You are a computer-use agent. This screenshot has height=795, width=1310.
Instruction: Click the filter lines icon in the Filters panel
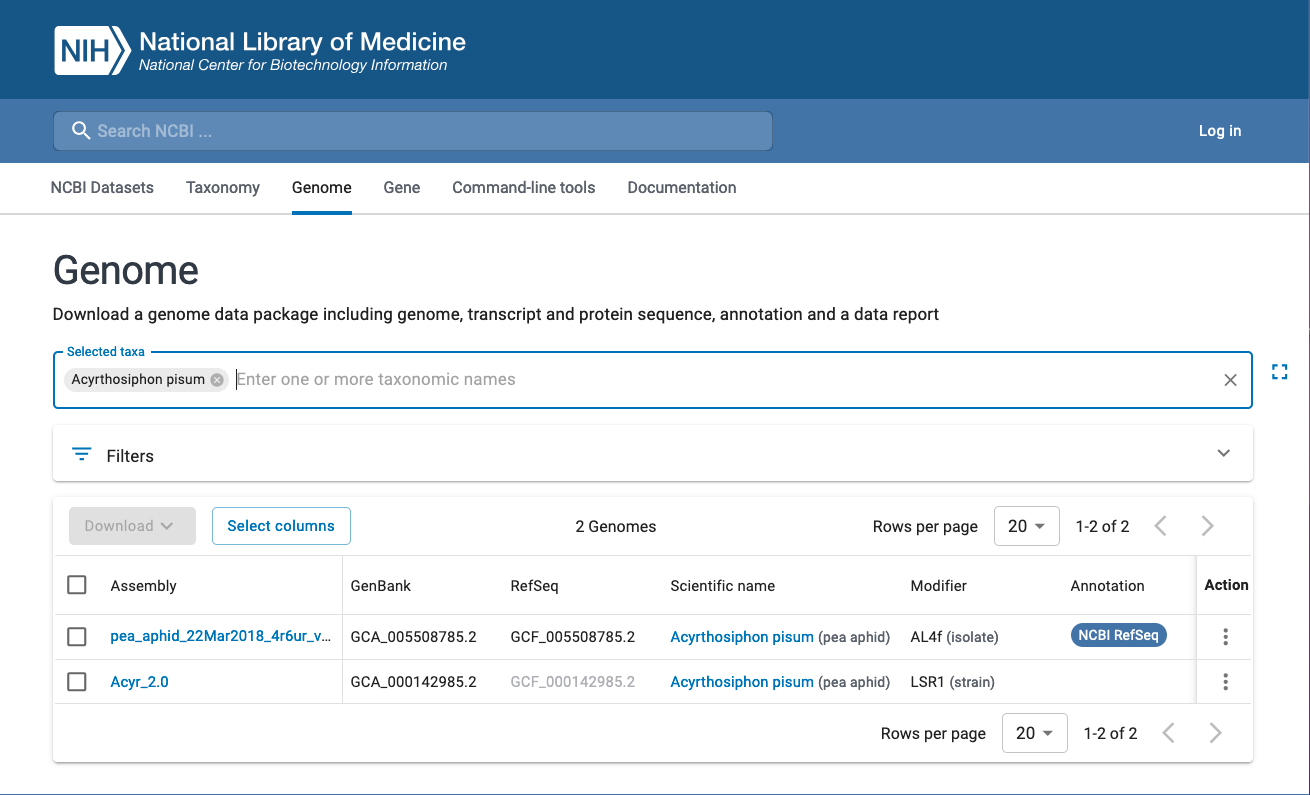82,455
